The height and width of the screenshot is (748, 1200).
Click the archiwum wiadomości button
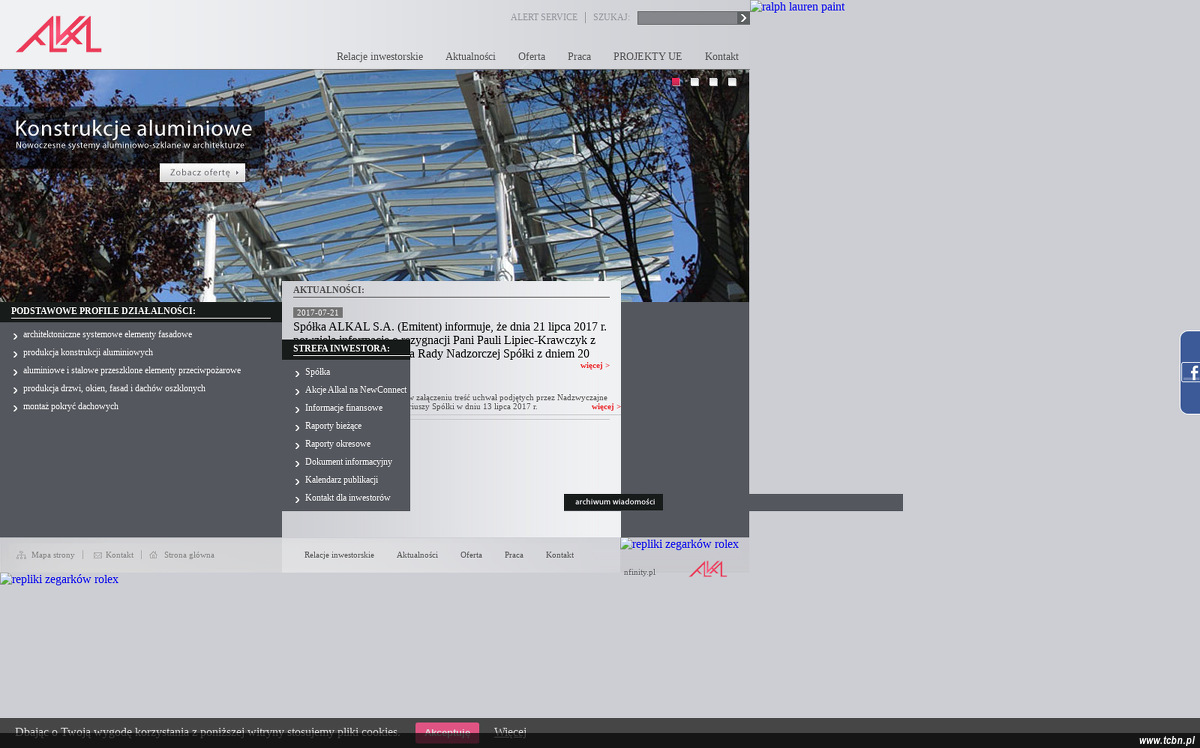(x=613, y=502)
